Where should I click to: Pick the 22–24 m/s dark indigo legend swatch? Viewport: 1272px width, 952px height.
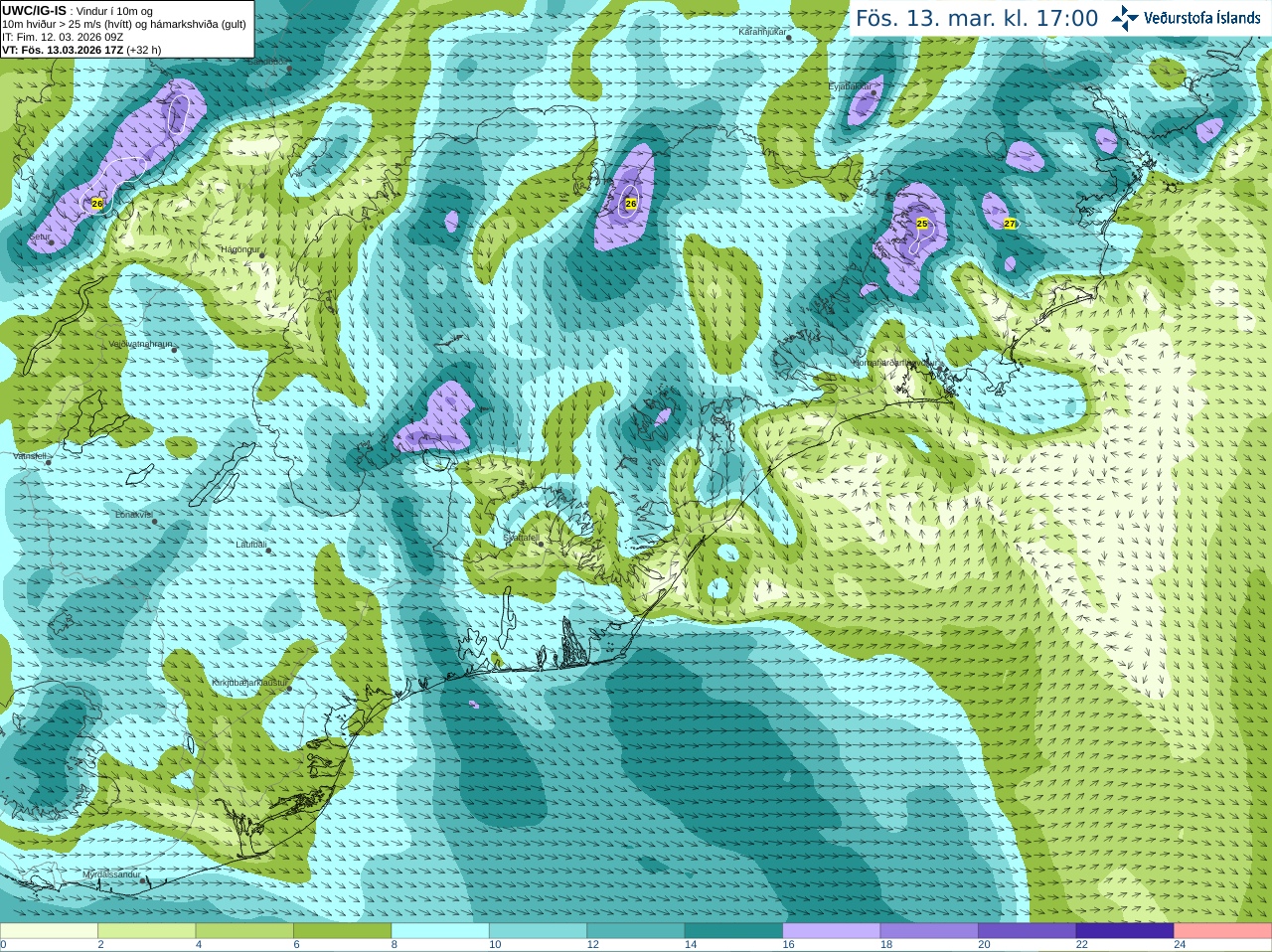coord(1125,931)
